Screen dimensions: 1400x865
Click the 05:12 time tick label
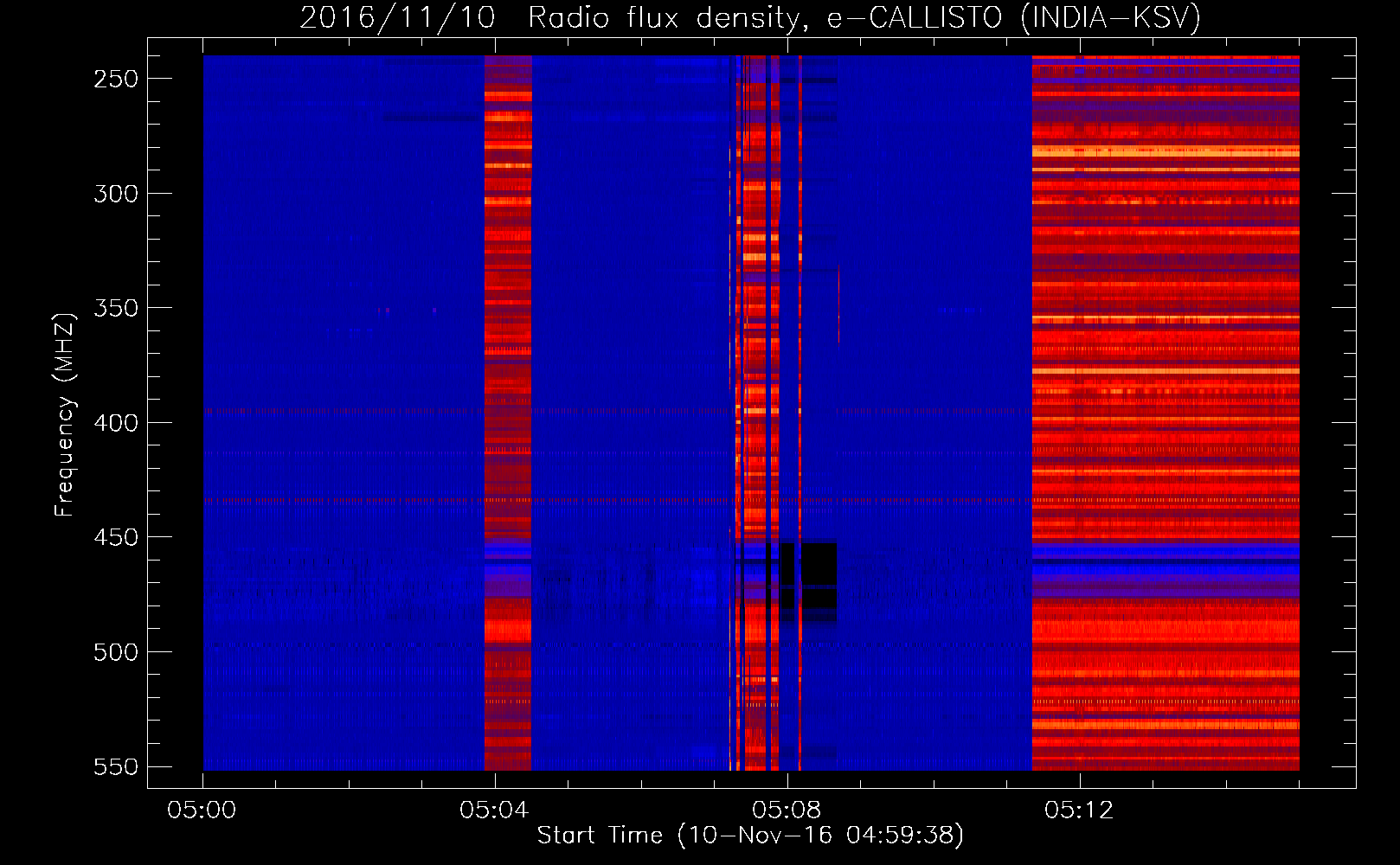tap(1079, 811)
